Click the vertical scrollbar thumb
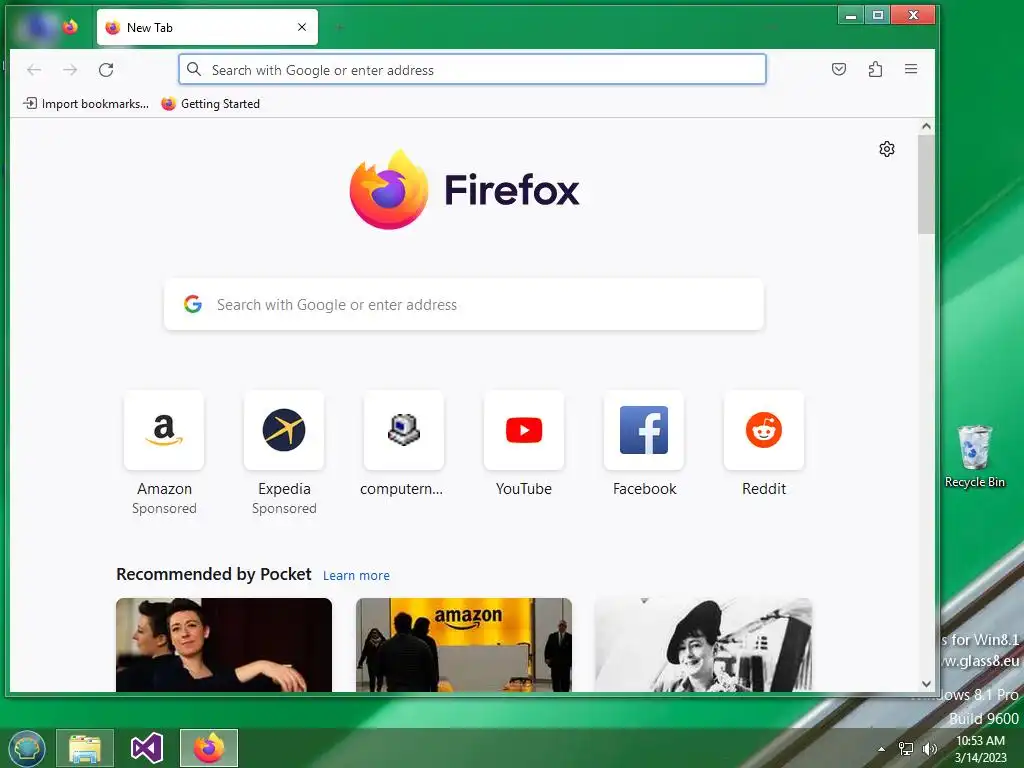 [926, 184]
